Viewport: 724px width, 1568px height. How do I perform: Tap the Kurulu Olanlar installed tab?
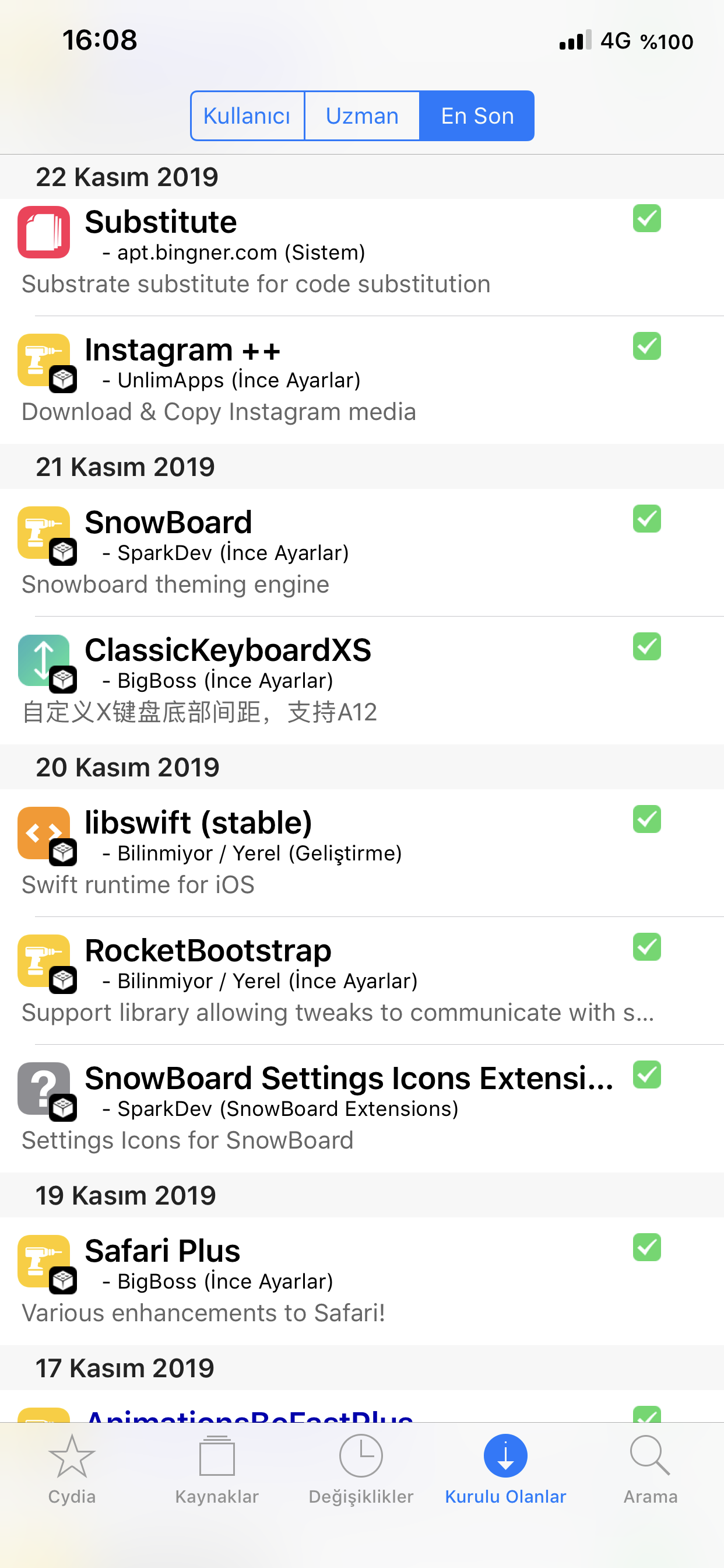click(505, 1468)
